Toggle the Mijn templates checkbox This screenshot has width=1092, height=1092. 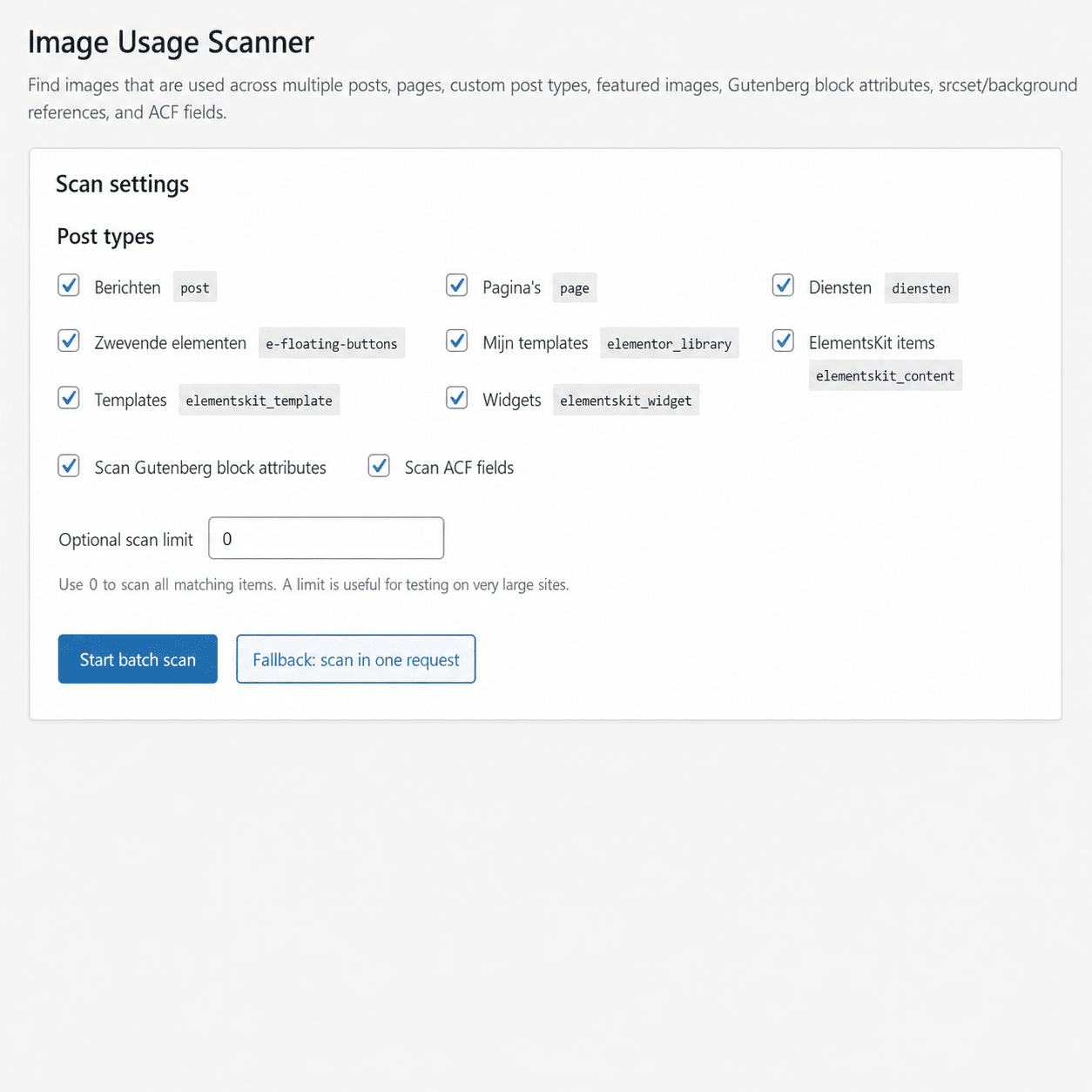457,341
